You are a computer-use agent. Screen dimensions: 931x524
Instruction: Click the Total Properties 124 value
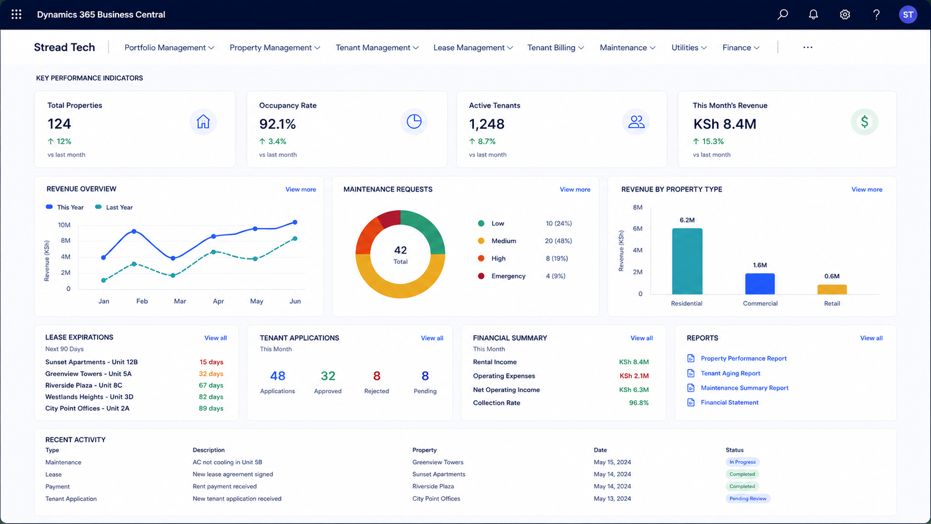click(59, 124)
